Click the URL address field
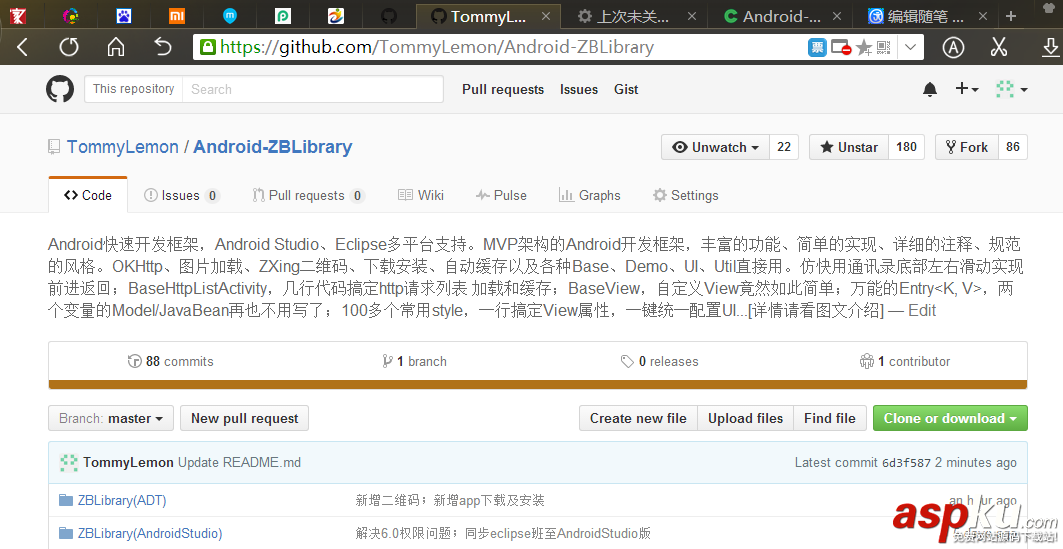The width and height of the screenshot is (1063, 549). pyautogui.click(x=502, y=47)
